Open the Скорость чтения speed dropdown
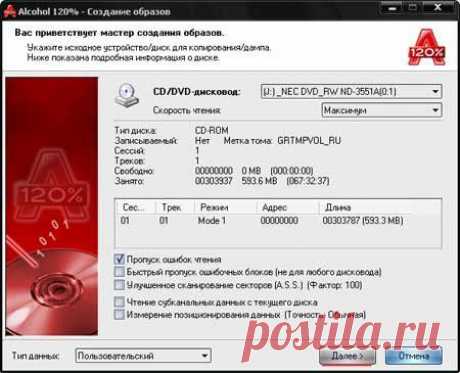 click(x=382, y=110)
